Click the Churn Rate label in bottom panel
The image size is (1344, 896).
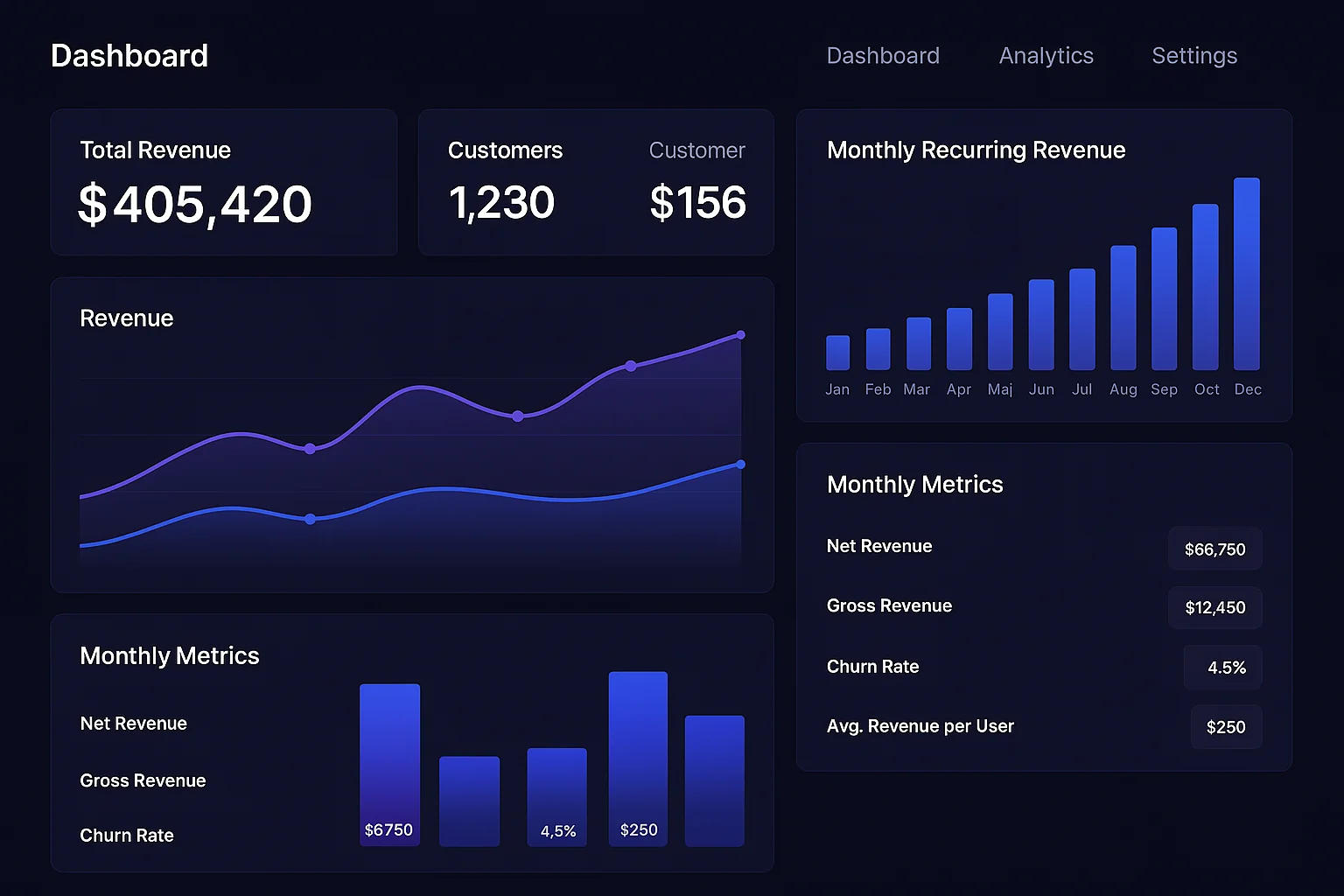pos(127,835)
